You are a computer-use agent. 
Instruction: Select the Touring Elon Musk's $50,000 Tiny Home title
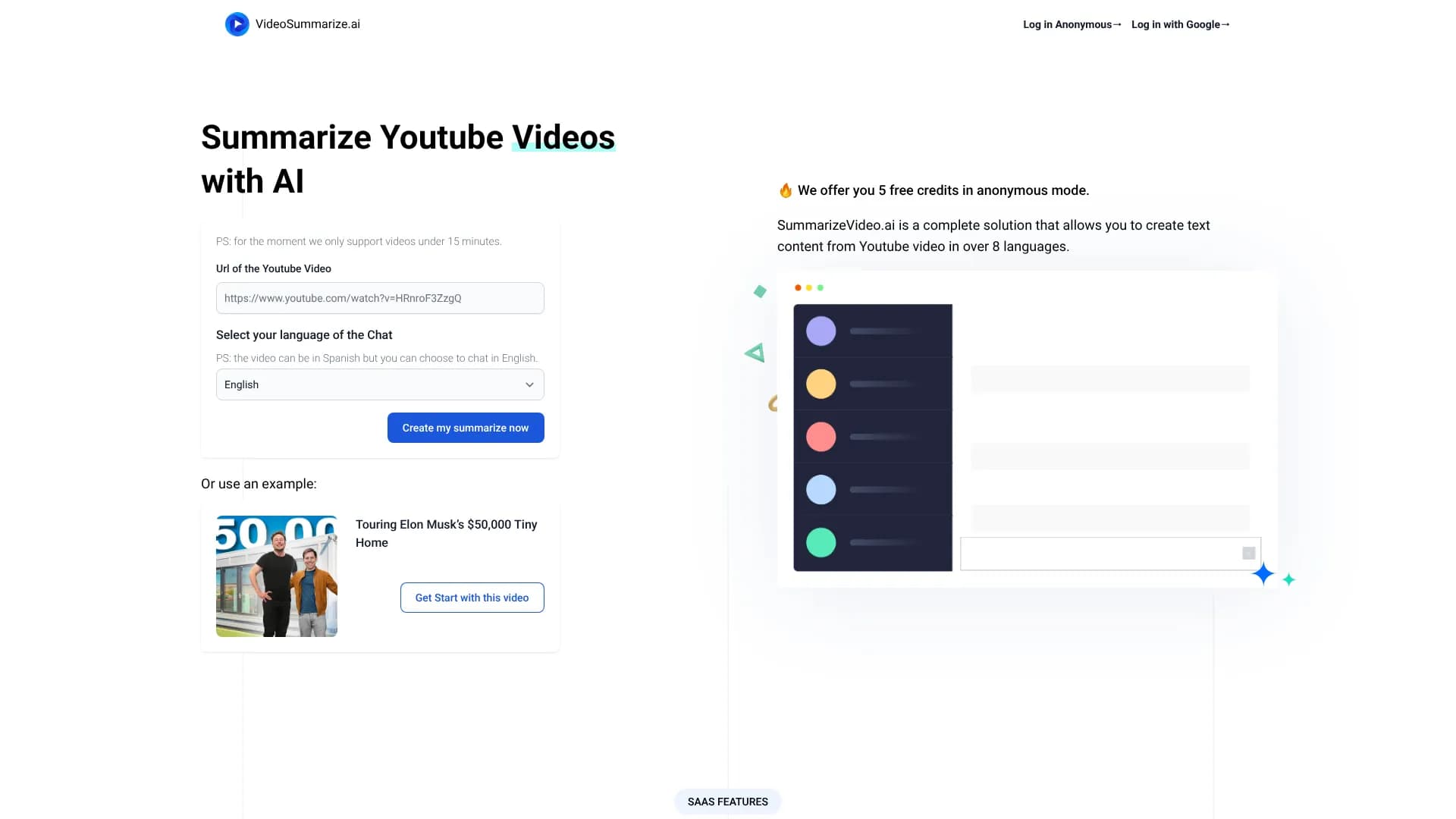coord(446,533)
